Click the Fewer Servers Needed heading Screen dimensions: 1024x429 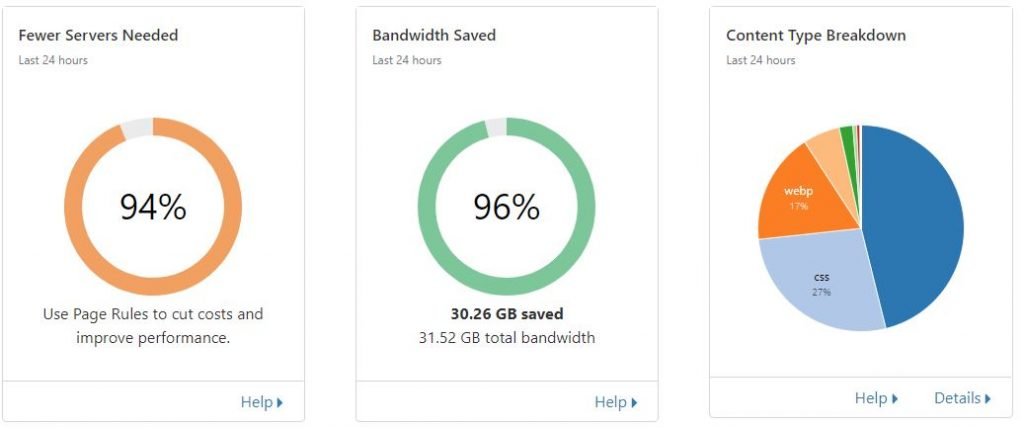[x=98, y=35]
